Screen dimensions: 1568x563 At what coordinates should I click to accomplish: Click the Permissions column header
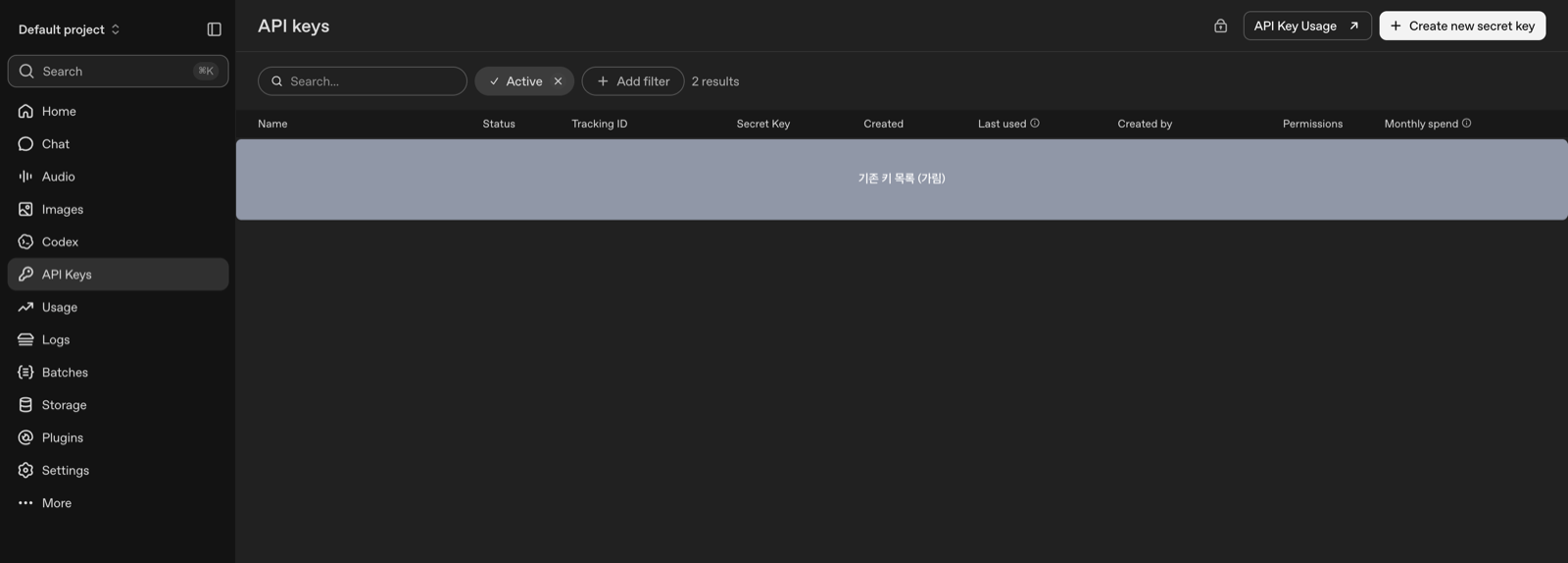(1312, 124)
